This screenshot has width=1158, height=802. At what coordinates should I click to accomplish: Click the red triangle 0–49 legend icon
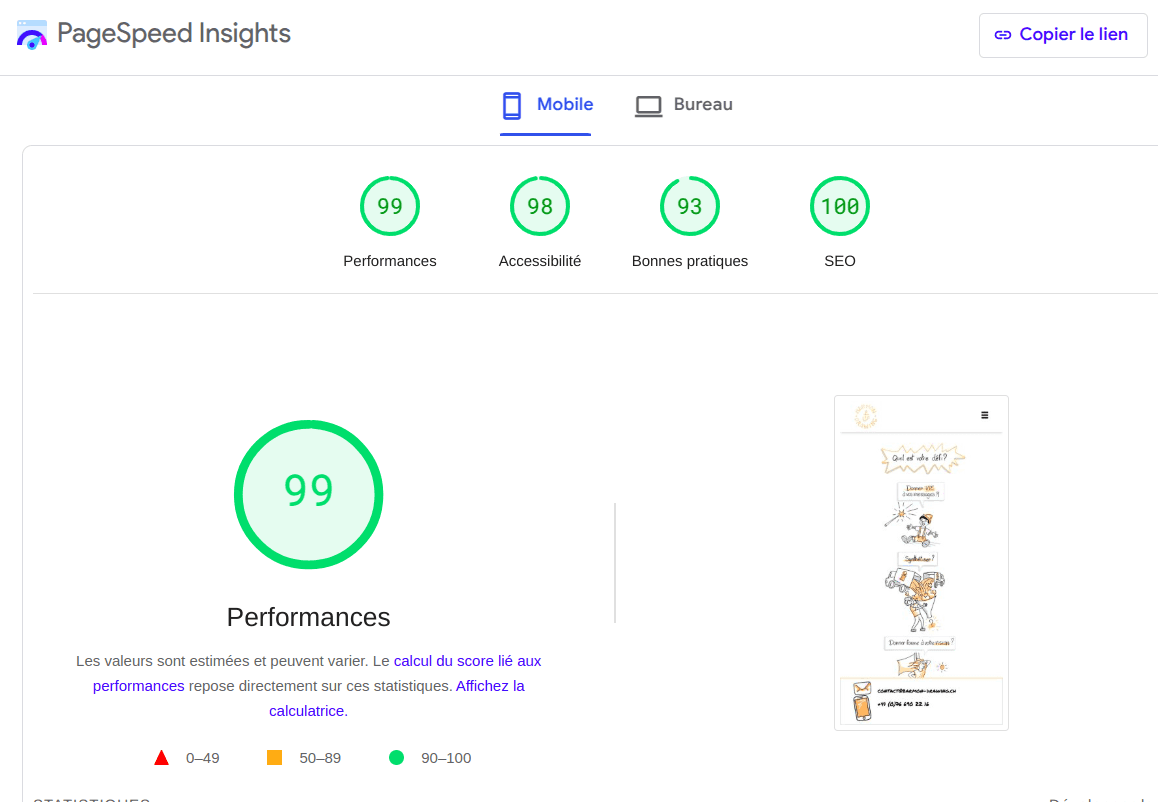tap(162, 758)
